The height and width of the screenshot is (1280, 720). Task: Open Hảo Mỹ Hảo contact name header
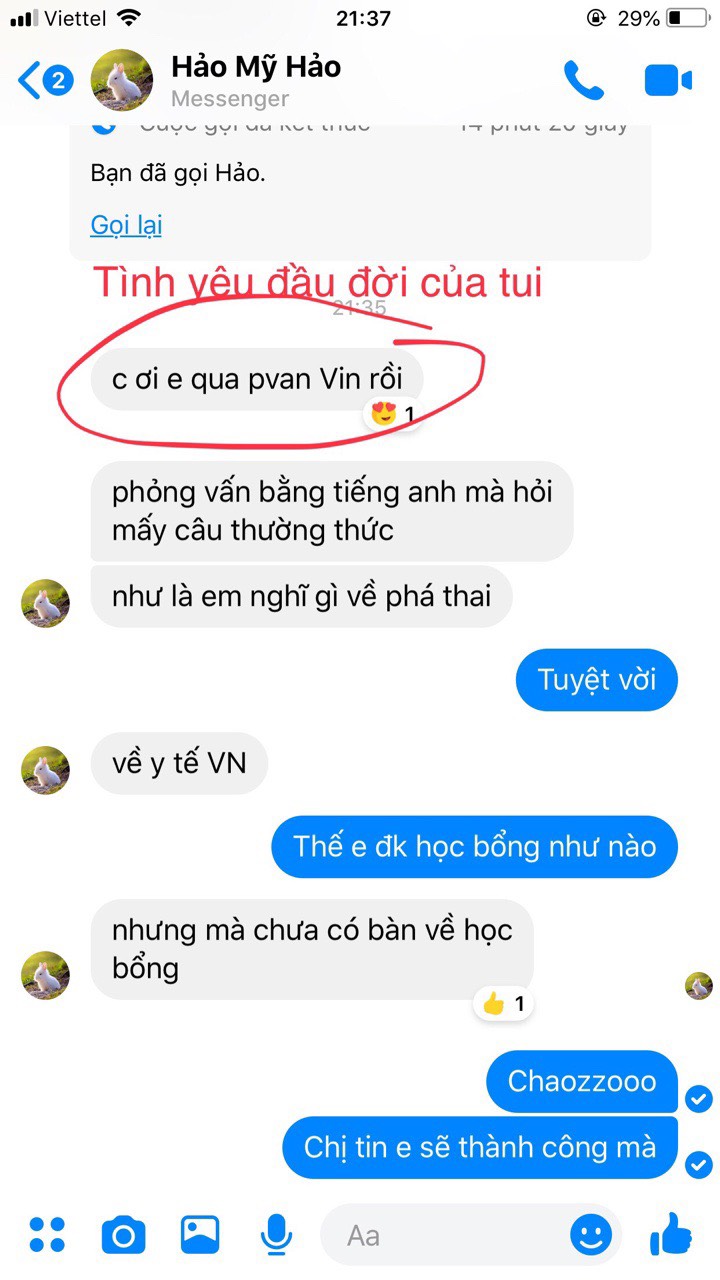pos(256,67)
